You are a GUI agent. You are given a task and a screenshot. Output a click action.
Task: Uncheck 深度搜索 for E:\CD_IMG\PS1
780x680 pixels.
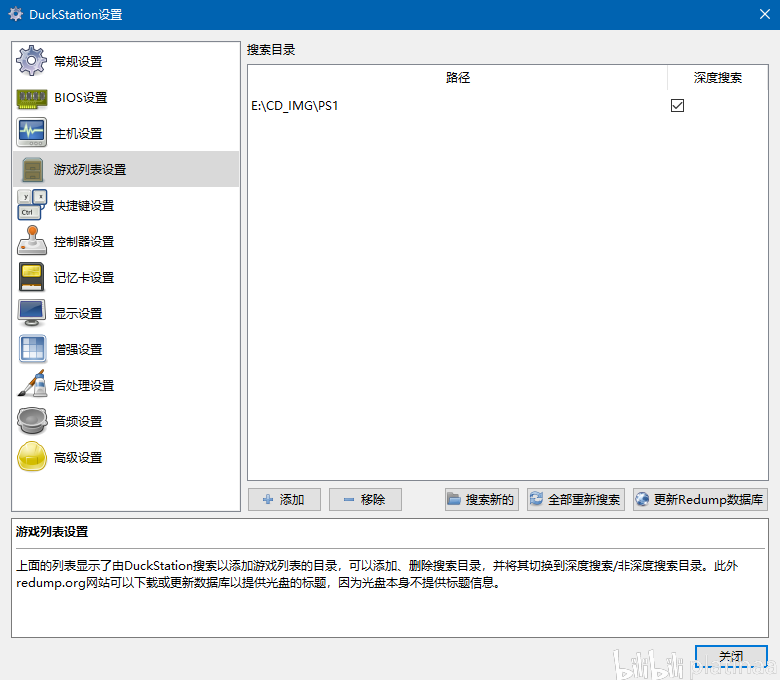coord(677,105)
